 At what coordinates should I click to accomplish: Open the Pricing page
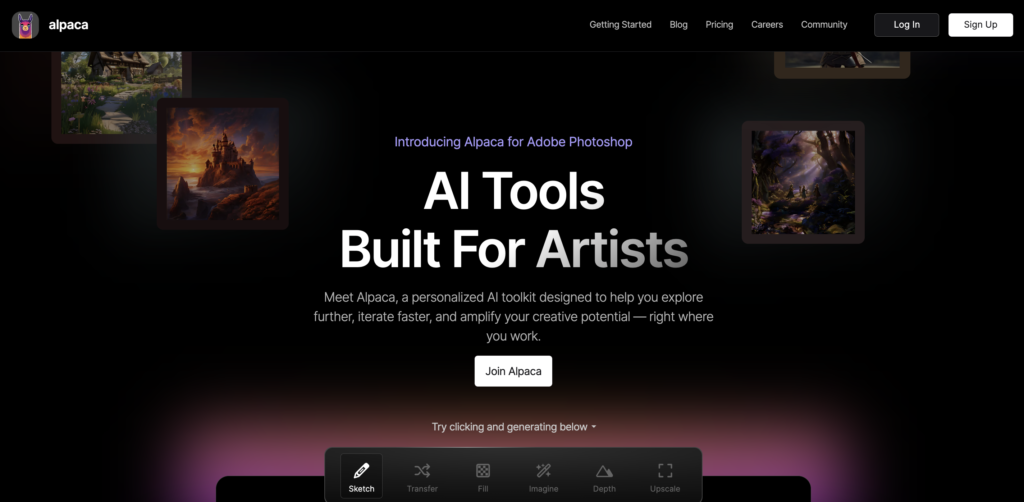[x=719, y=25]
